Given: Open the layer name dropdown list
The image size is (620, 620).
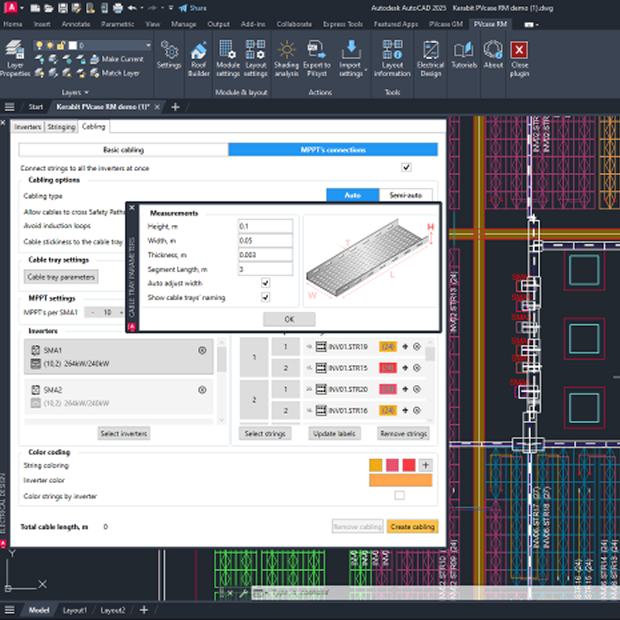Looking at the screenshot, I should coord(148,45).
